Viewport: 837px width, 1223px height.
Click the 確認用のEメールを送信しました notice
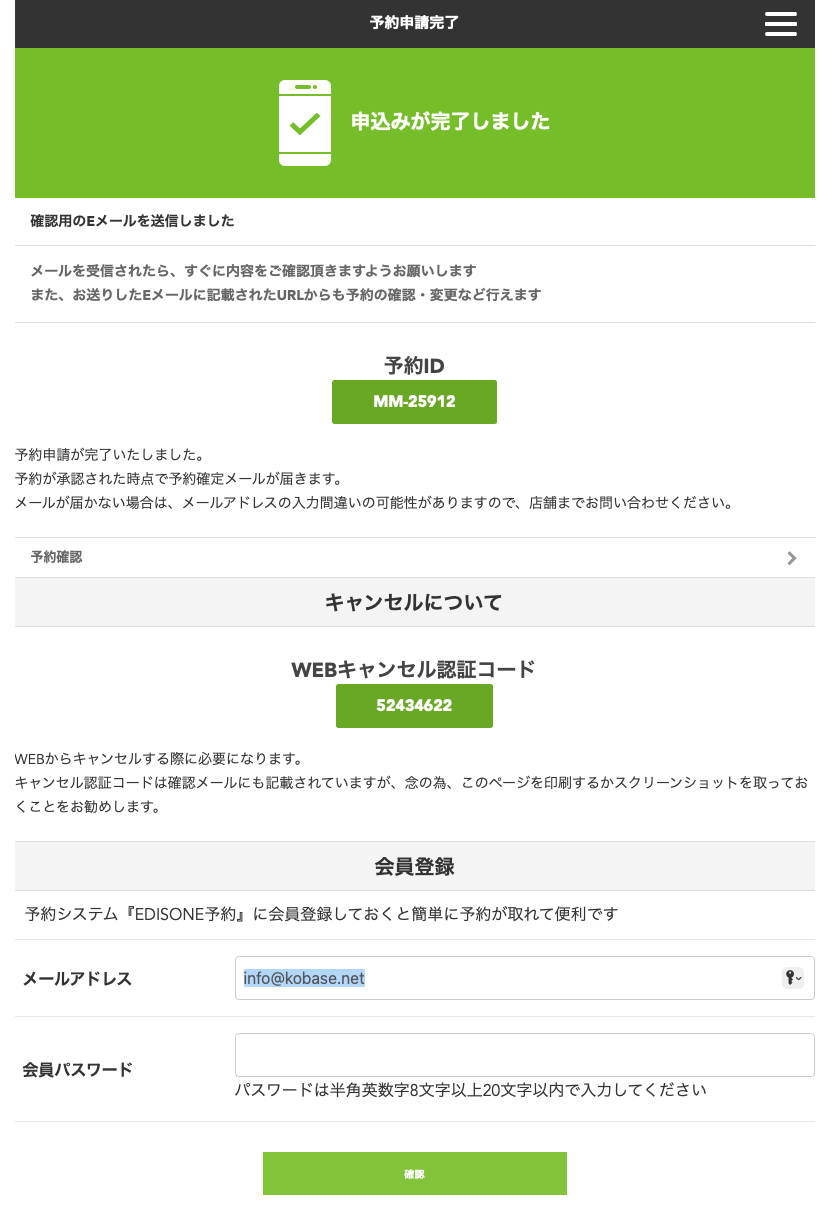click(133, 221)
